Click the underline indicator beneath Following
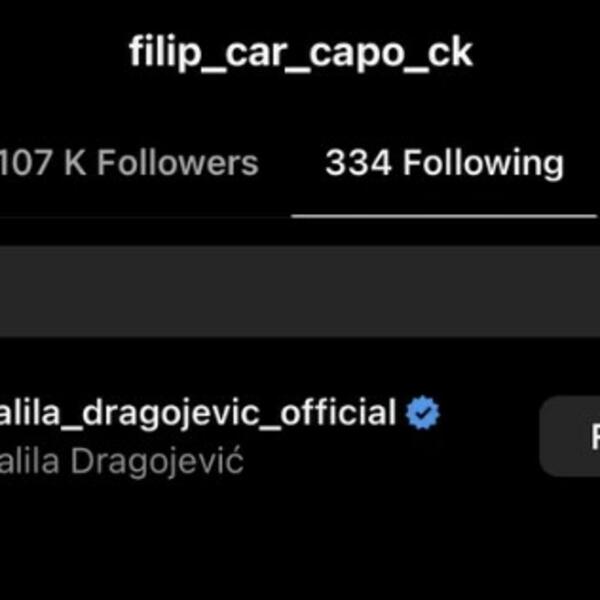The image size is (600, 600). [x=444, y=217]
